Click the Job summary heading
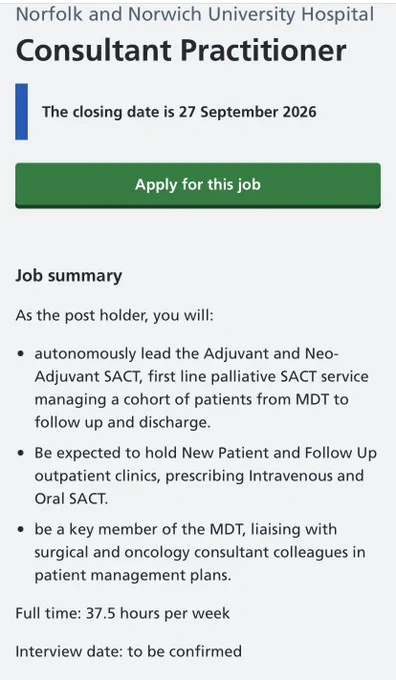Screen dimensions: 396x680 [x=69, y=276]
